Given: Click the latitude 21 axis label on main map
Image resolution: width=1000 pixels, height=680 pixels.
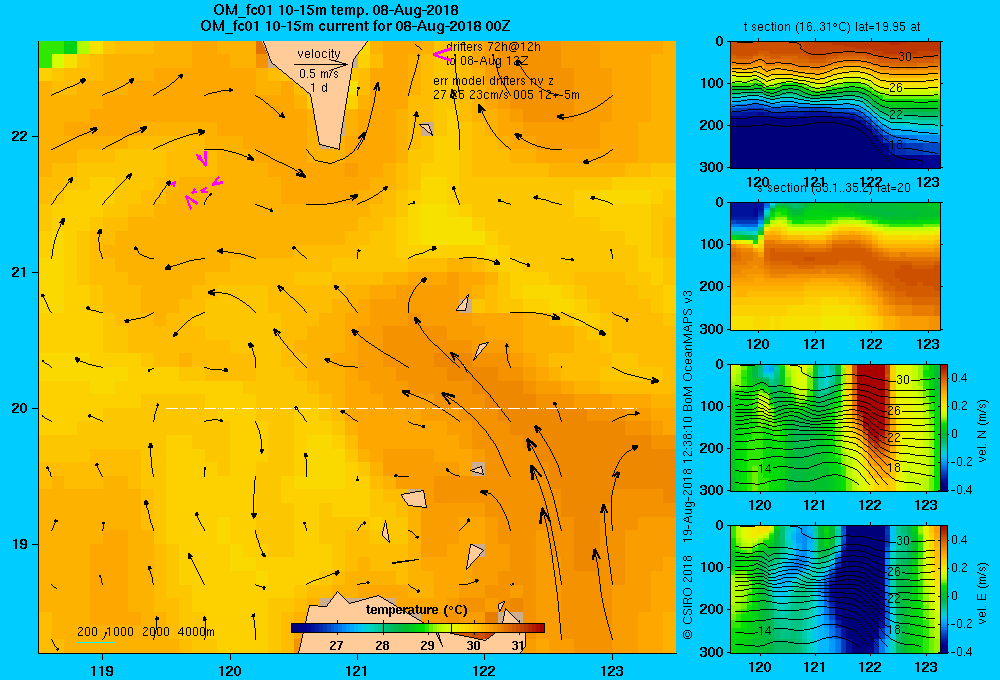Looking at the screenshot, I should (x=20, y=272).
